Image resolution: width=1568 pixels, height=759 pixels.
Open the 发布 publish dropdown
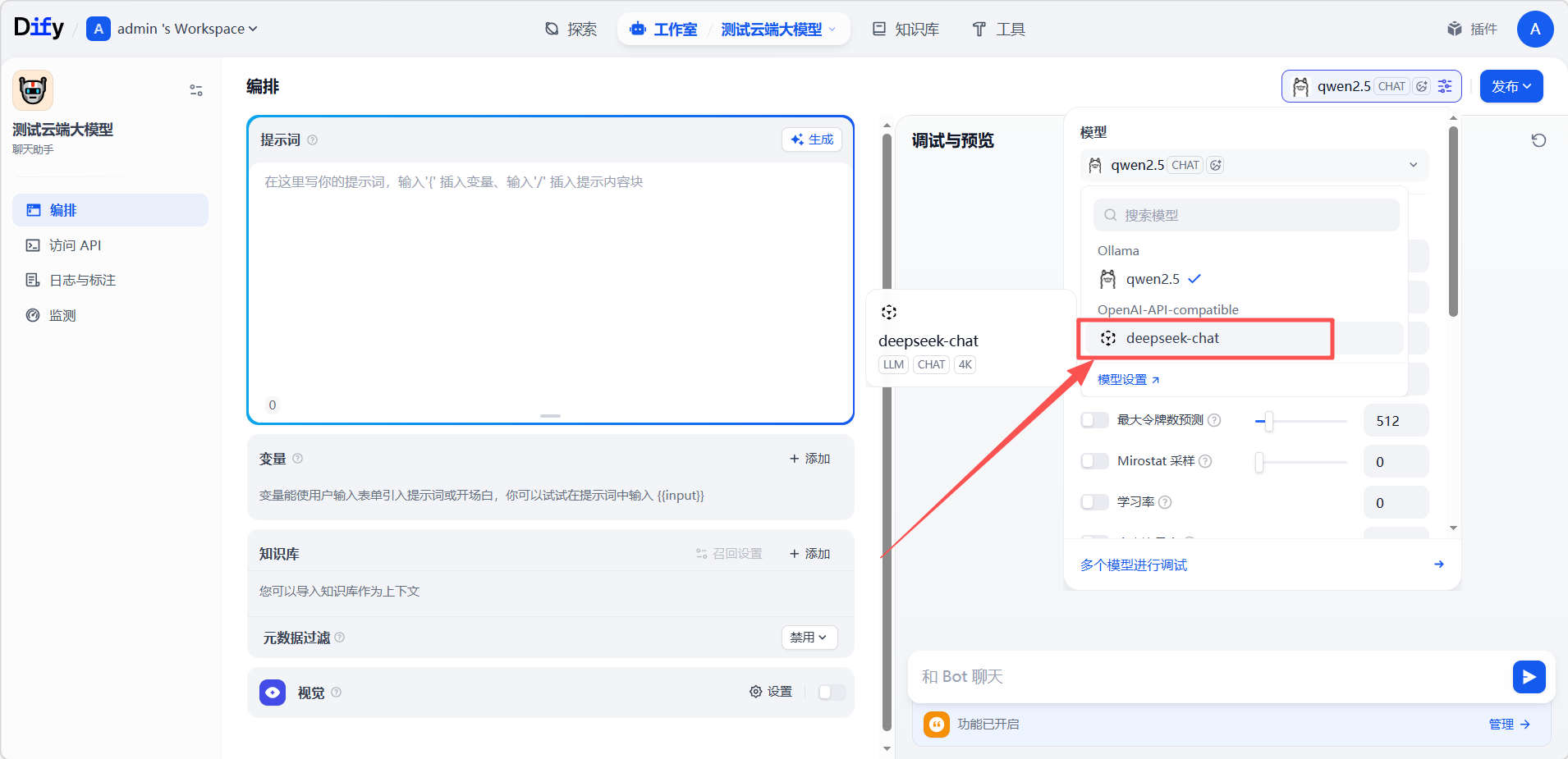point(1511,86)
